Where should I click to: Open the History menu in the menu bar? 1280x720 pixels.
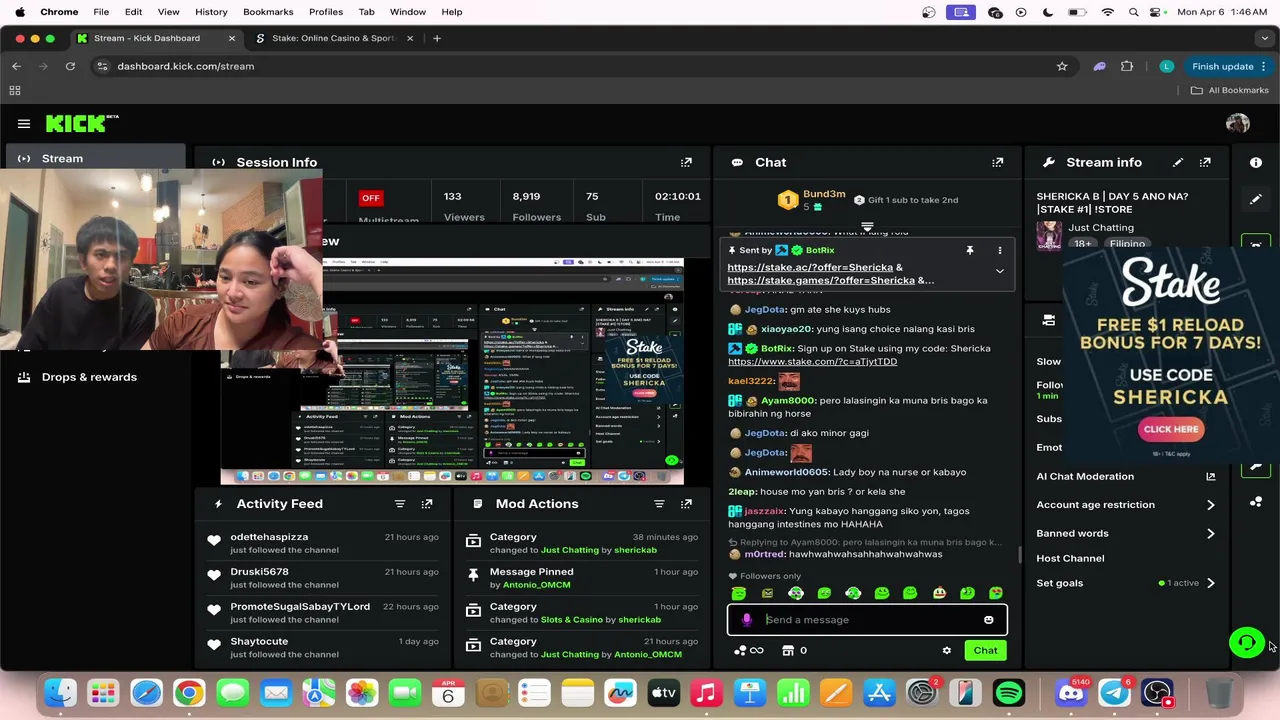[x=211, y=12]
